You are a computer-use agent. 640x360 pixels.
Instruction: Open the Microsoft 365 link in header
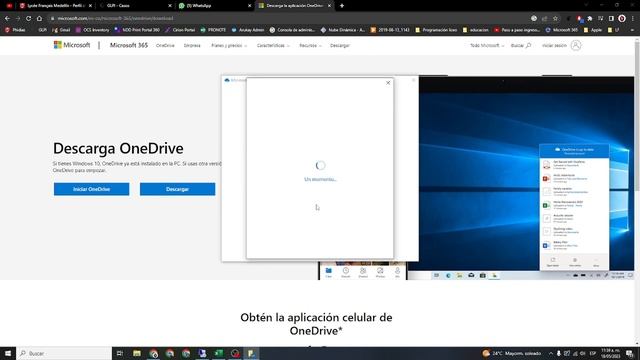click(129, 45)
